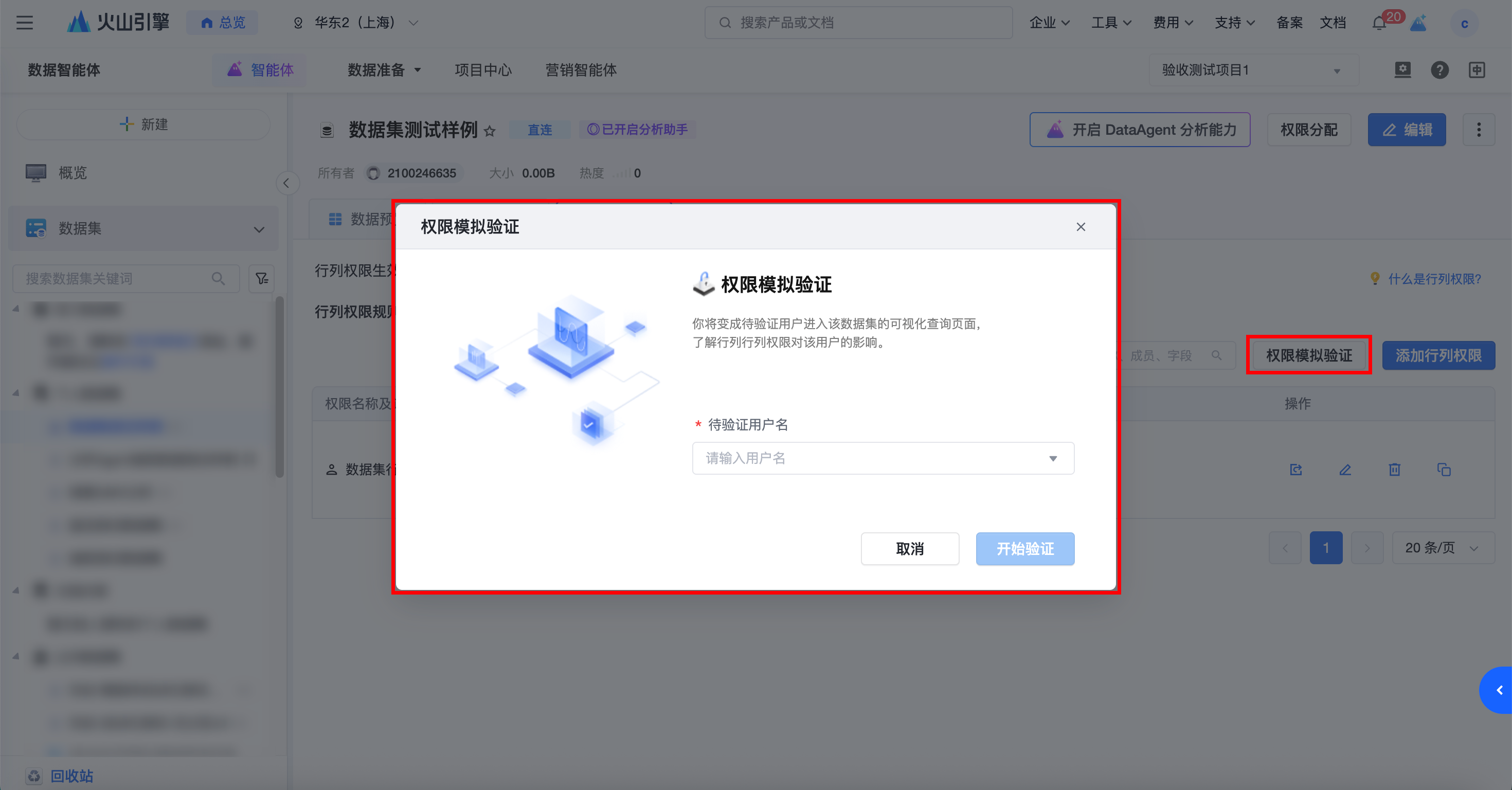Open the three-dot more options menu

click(1479, 130)
